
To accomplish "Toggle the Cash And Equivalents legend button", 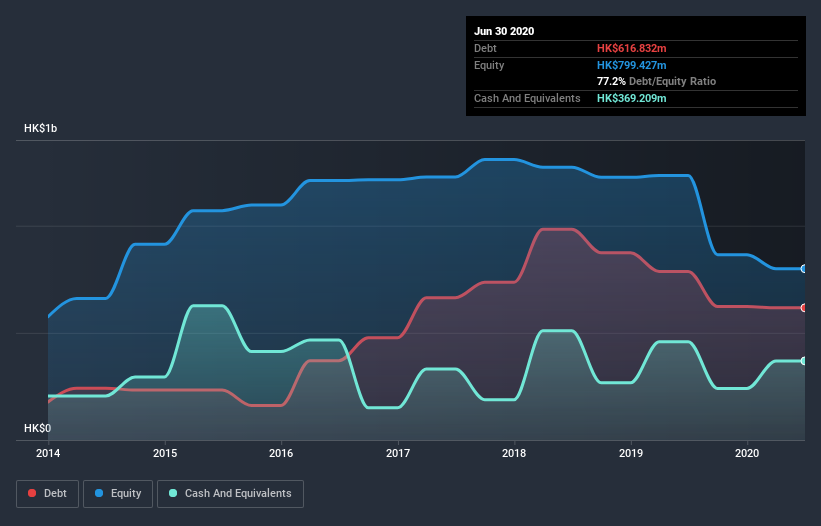I will [x=230, y=494].
